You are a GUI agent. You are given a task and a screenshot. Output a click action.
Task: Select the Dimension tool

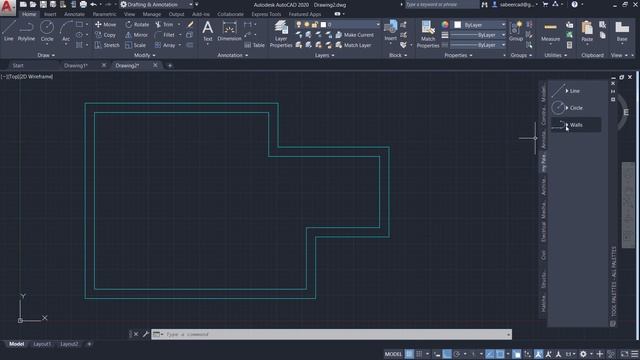(x=229, y=31)
